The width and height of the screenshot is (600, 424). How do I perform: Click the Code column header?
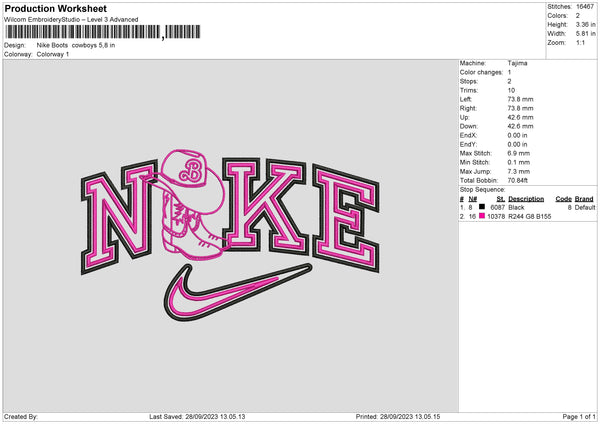click(x=563, y=199)
